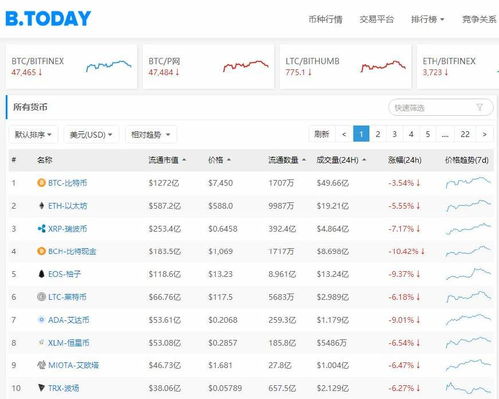Click the BCH orange coin icon

click(x=41, y=251)
